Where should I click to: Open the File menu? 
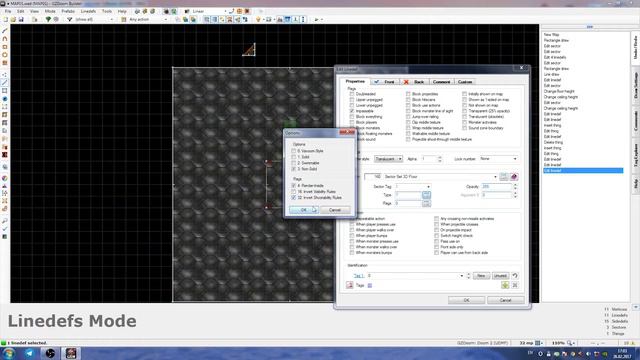[8, 11]
